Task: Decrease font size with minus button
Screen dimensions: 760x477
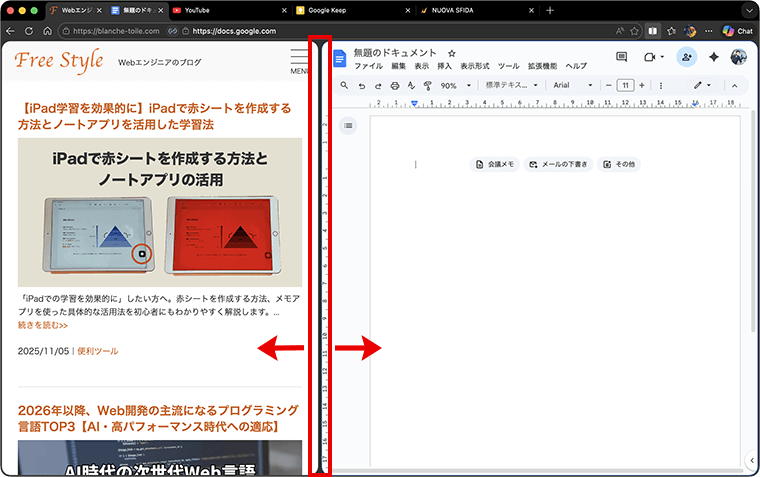Action: tap(609, 86)
